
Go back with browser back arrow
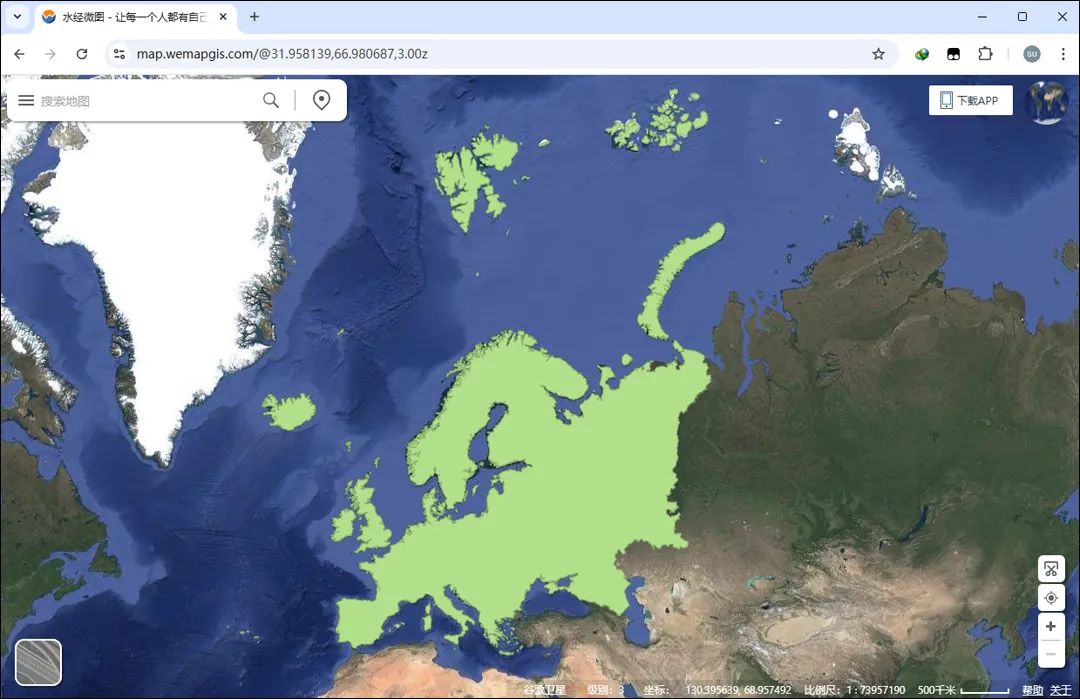click(19, 54)
